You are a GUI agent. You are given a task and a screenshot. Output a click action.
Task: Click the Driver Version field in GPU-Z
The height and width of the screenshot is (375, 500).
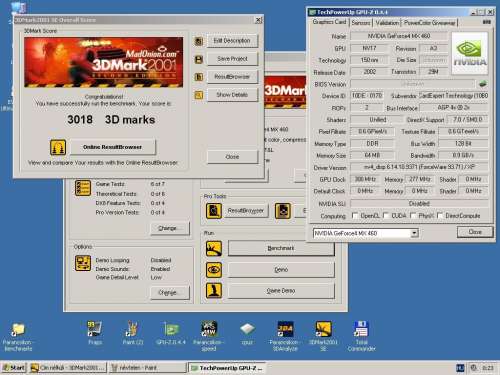pos(419,167)
